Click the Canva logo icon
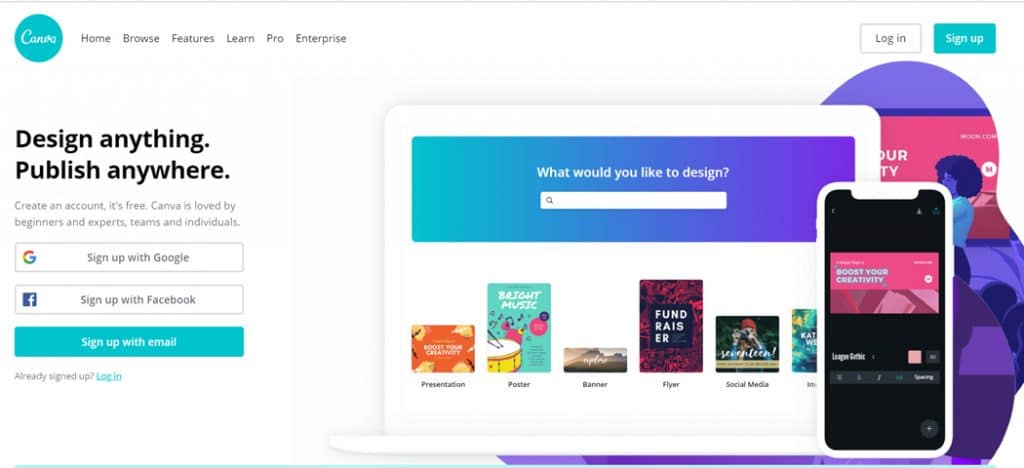Viewport: 1024px width, 468px height. [x=39, y=39]
